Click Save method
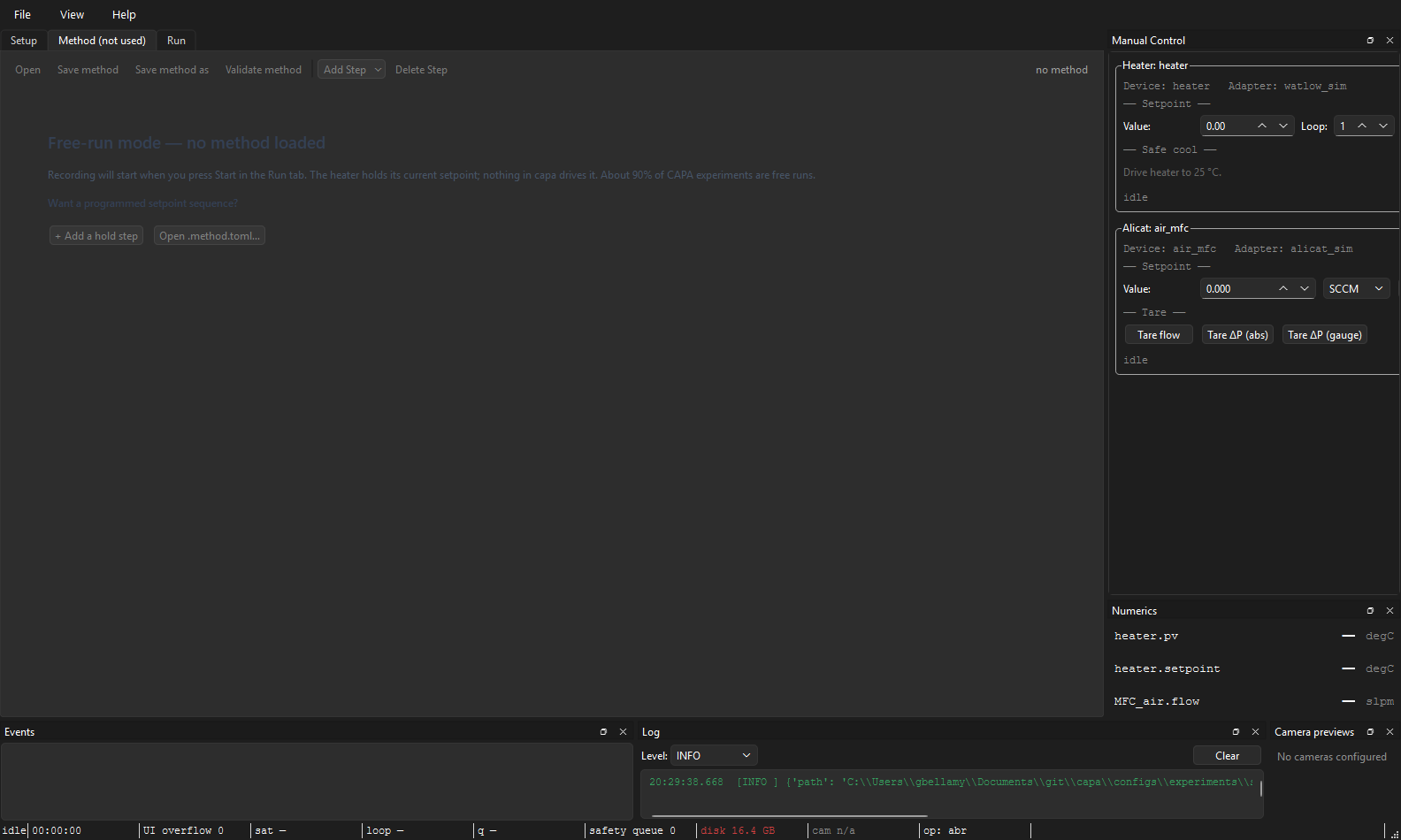Screen dimensions: 1401x840 (88, 70)
